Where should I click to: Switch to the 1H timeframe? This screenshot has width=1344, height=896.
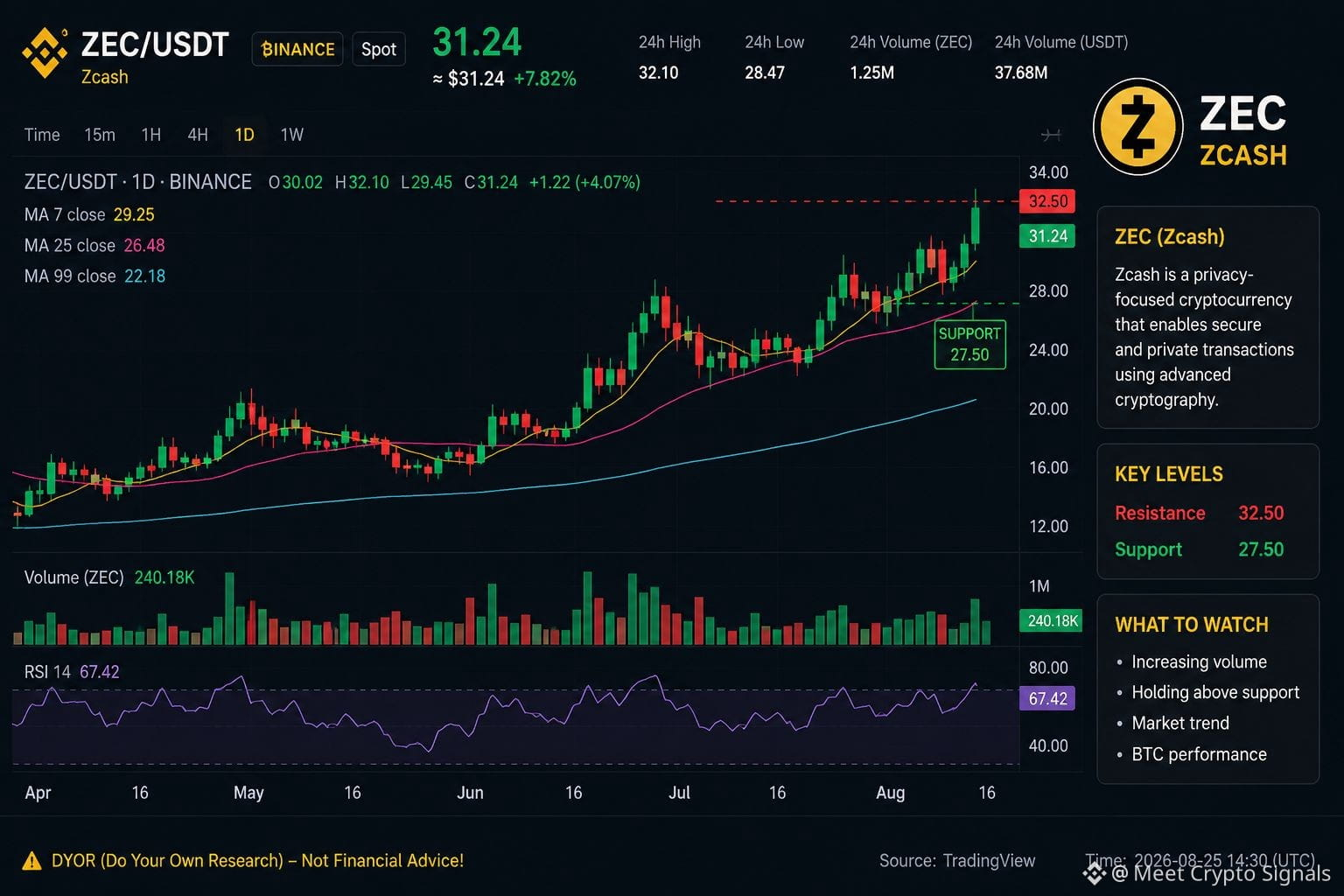(x=151, y=135)
